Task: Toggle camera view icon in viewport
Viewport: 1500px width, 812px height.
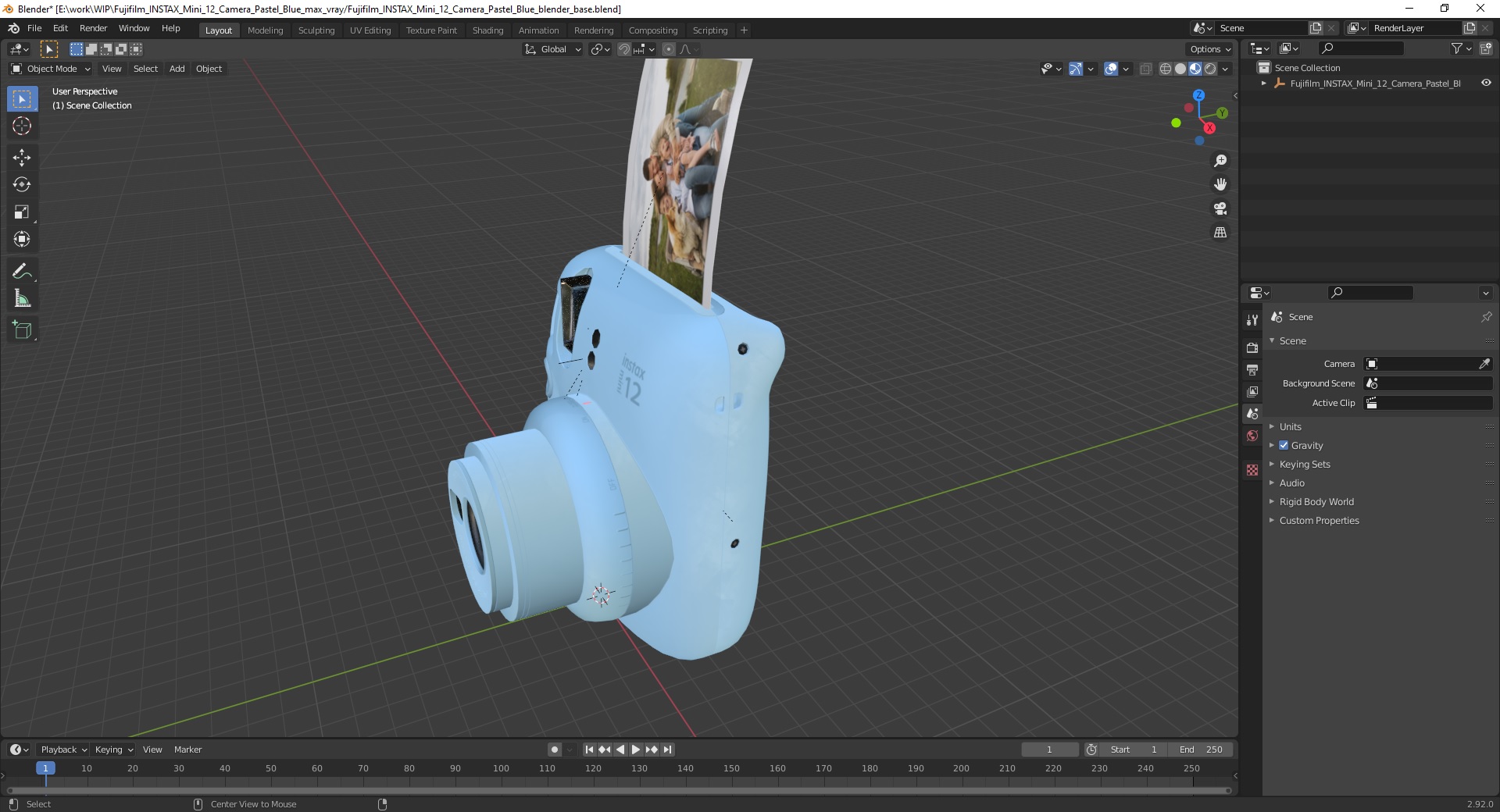Action: (x=1220, y=208)
